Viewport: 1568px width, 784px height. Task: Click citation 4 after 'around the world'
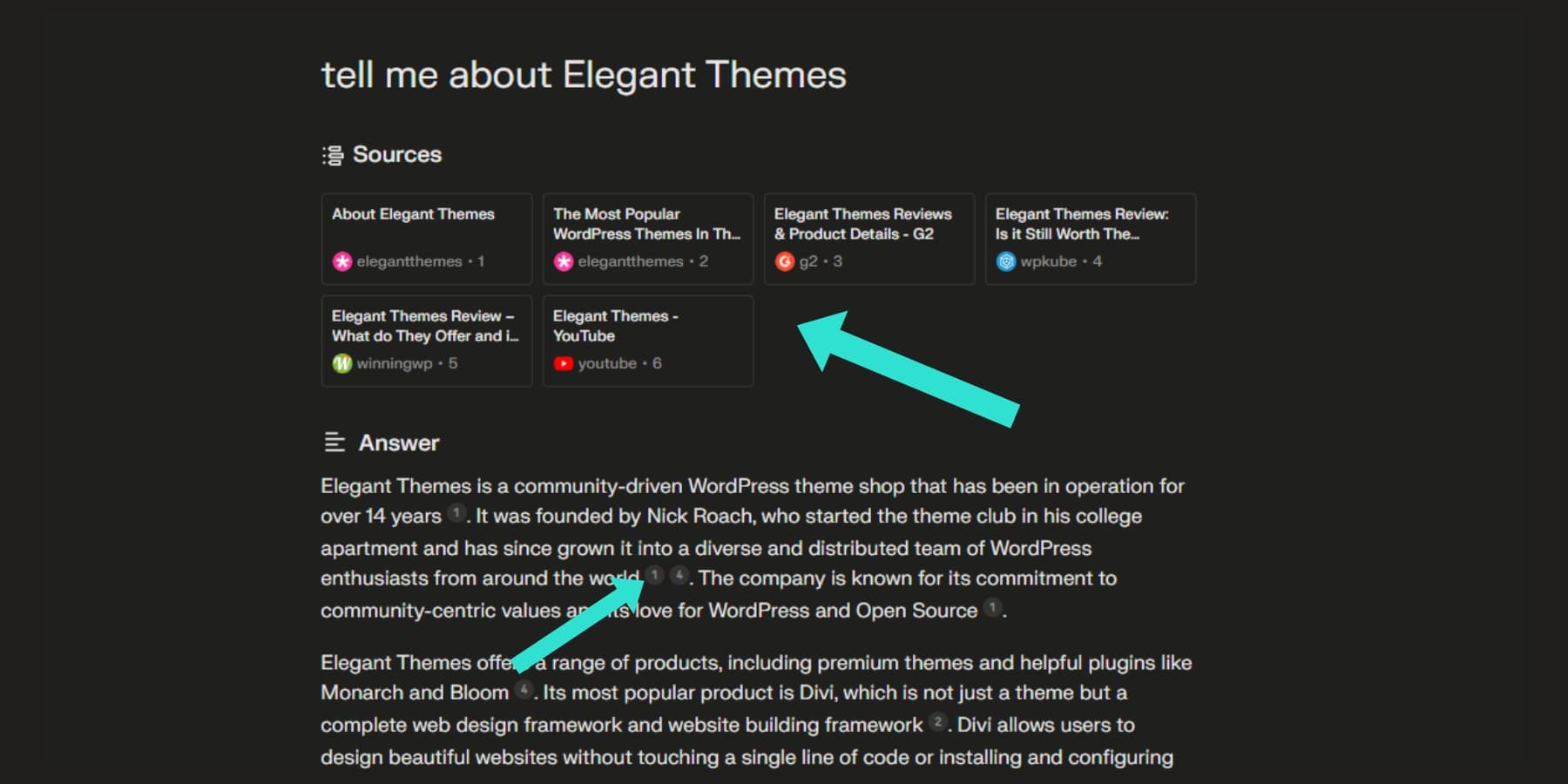tap(679, 576)
